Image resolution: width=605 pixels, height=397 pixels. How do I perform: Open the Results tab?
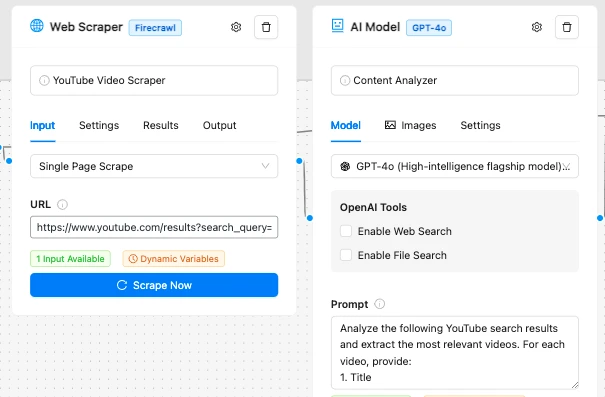[161, 125]
